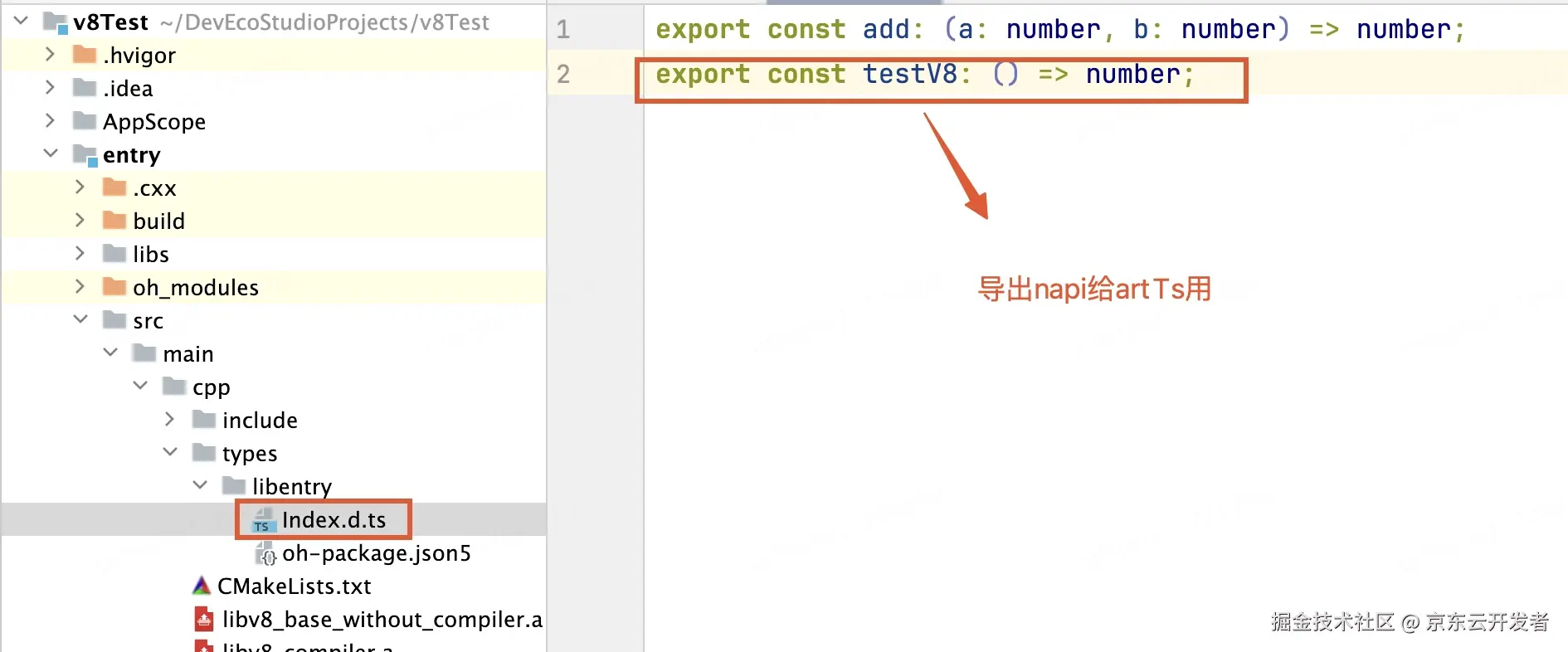The image size is (1568, 652).
Task: Expand the include folder
Action: pyautogui.click(x=169, y=419)
